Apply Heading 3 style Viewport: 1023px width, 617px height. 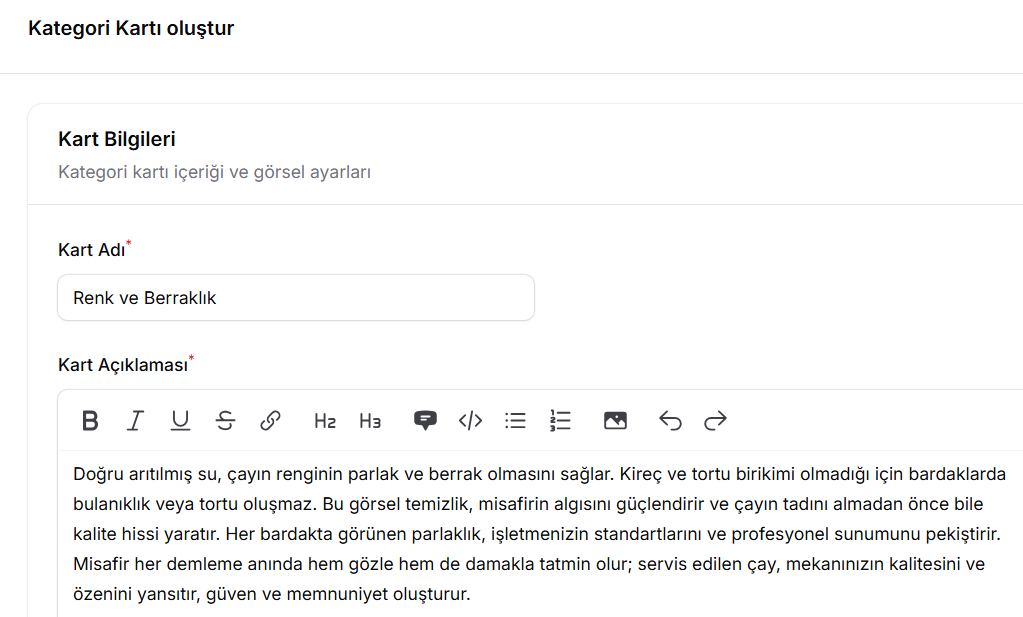pyautogui.click(x=370, y=420)
